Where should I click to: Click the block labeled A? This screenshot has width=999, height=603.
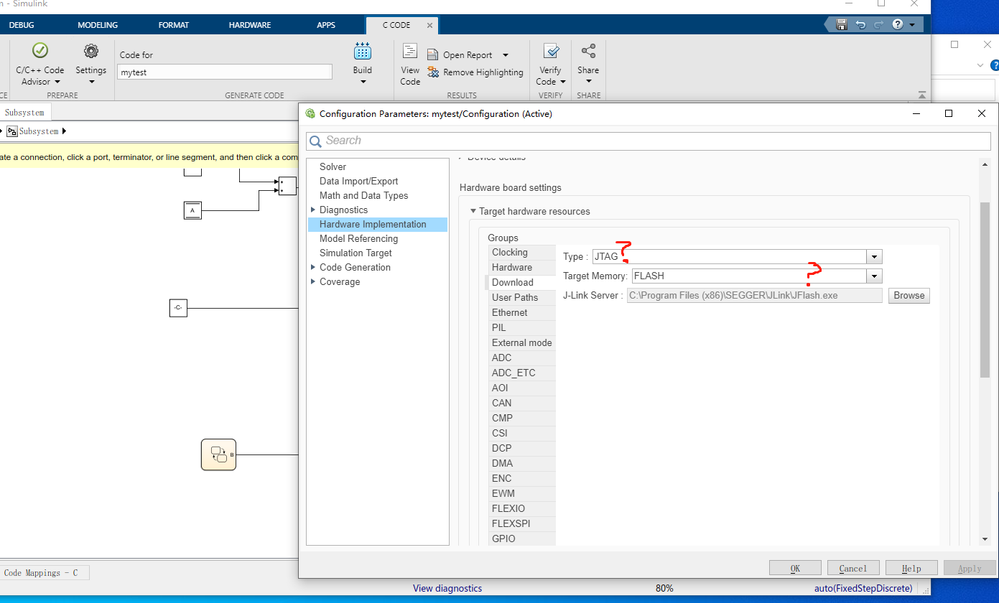click(x=192, y=210)
